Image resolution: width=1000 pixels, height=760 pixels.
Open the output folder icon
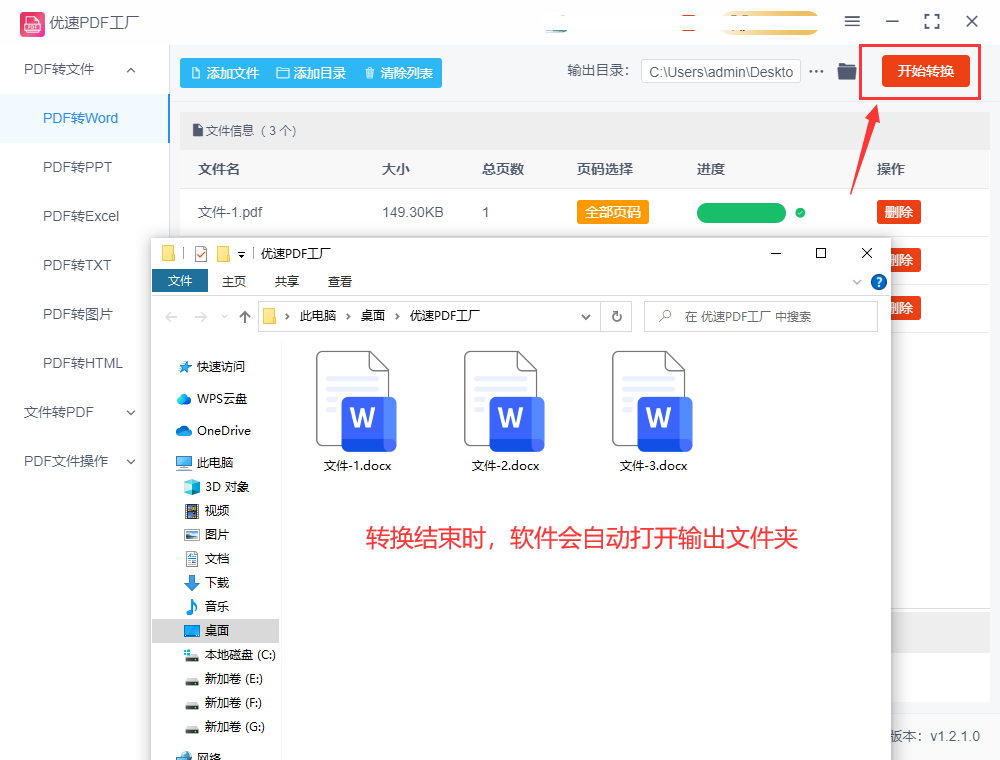(x=847, y=71)
